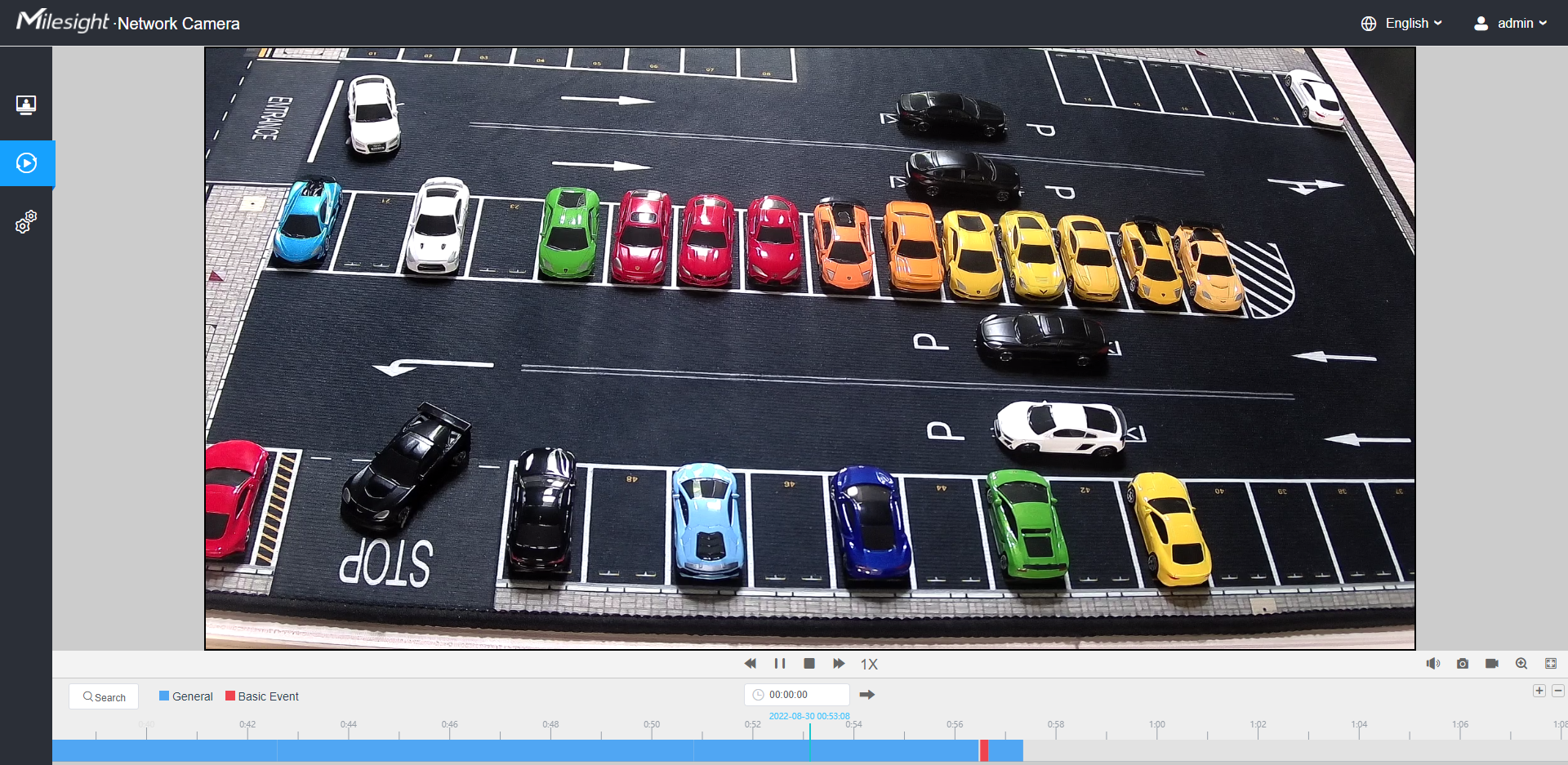Open the admin user dropdown
Screen dimensions: 1568x765
(1510, 23)
